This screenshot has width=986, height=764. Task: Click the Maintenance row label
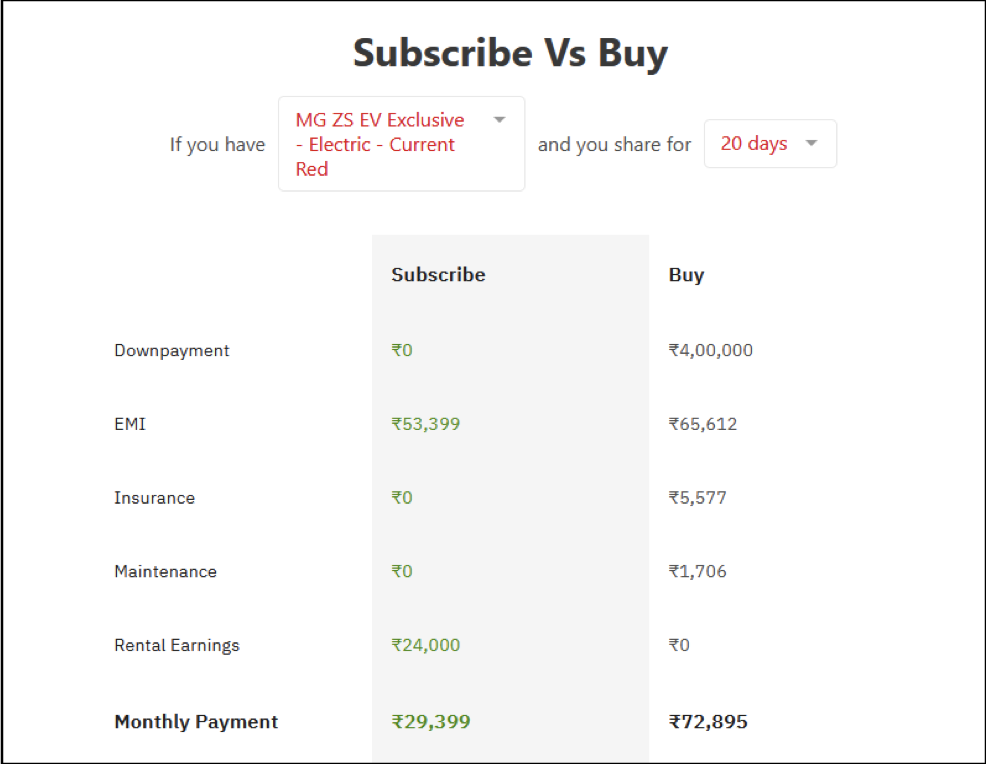click(x=165, y=572)
